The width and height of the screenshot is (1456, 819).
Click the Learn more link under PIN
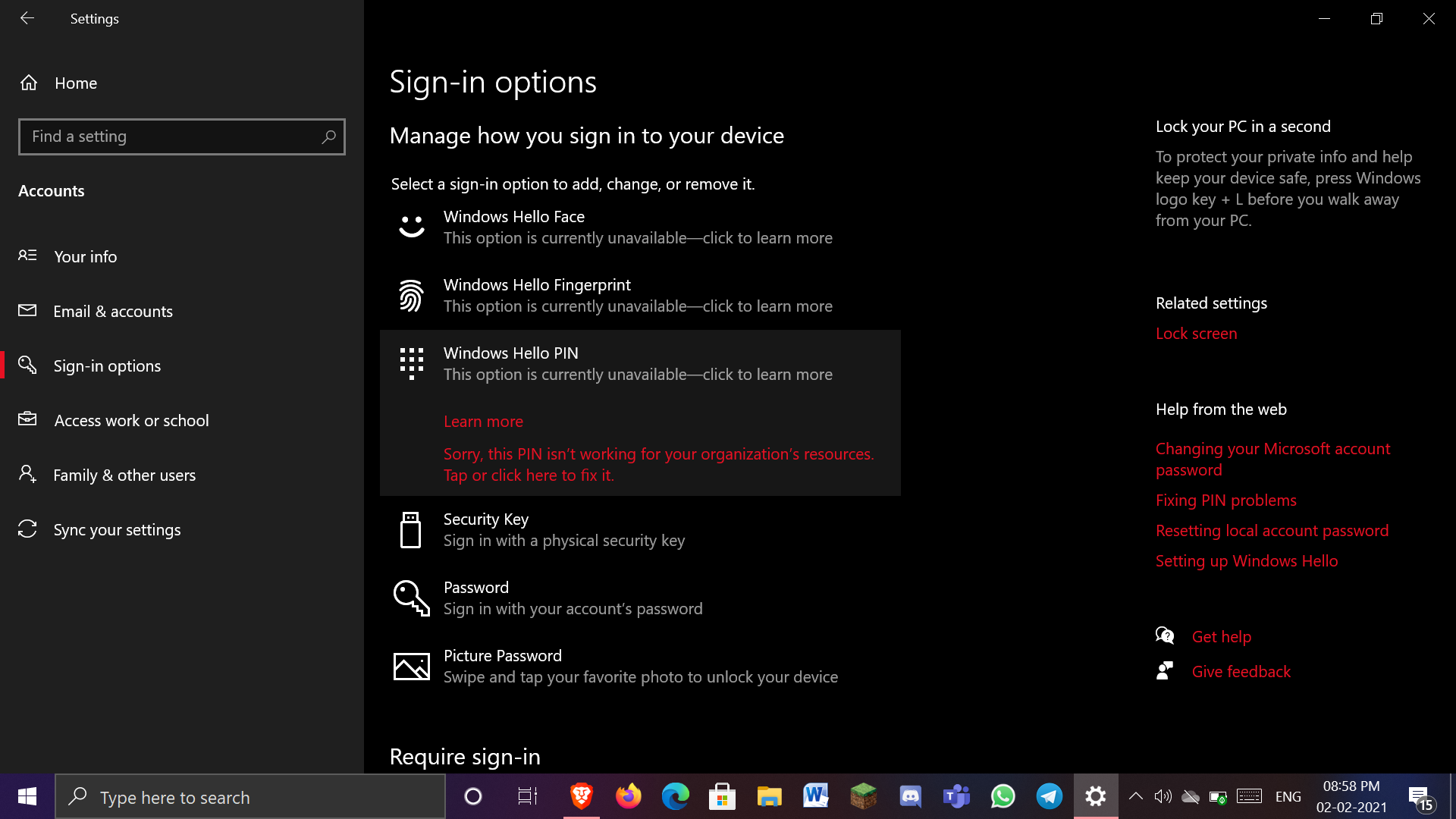click(483, 422)
